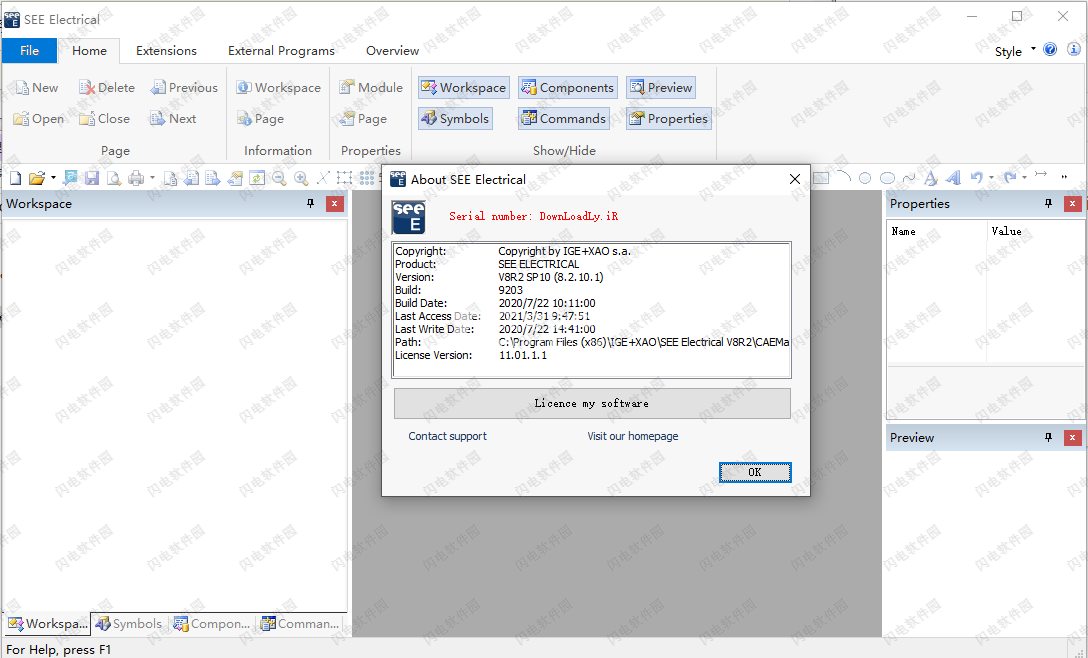Go to Next page
The image size is (1088, 658).
pyautogui.click(x=173, y=119)
